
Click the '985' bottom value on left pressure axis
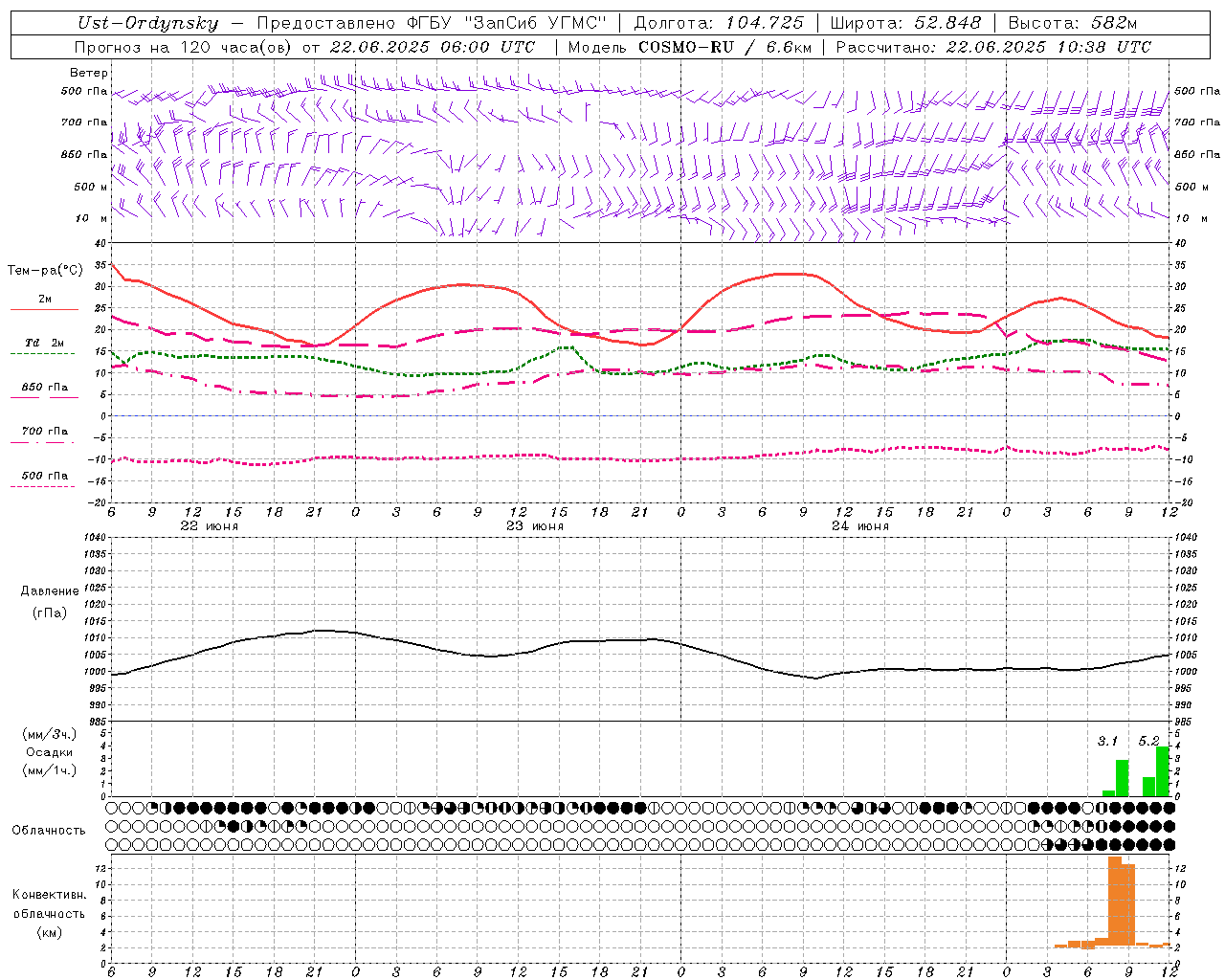pyautogui.click(x=97, y=722)
